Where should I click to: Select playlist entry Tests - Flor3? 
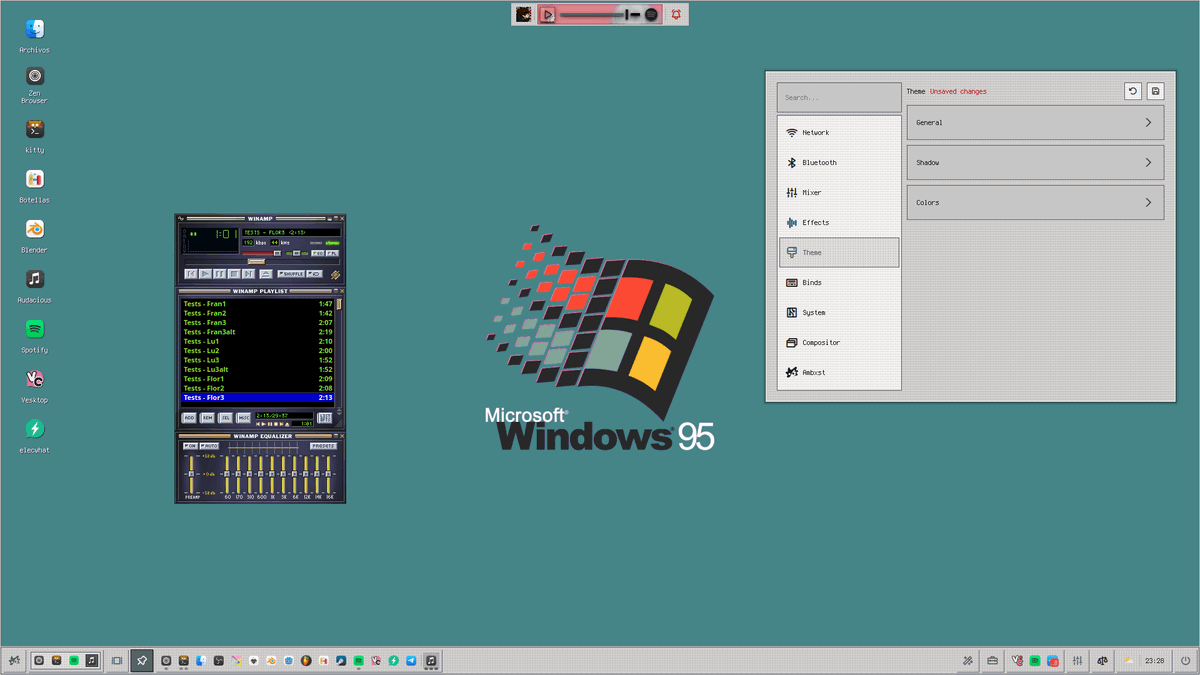(257, 398)
